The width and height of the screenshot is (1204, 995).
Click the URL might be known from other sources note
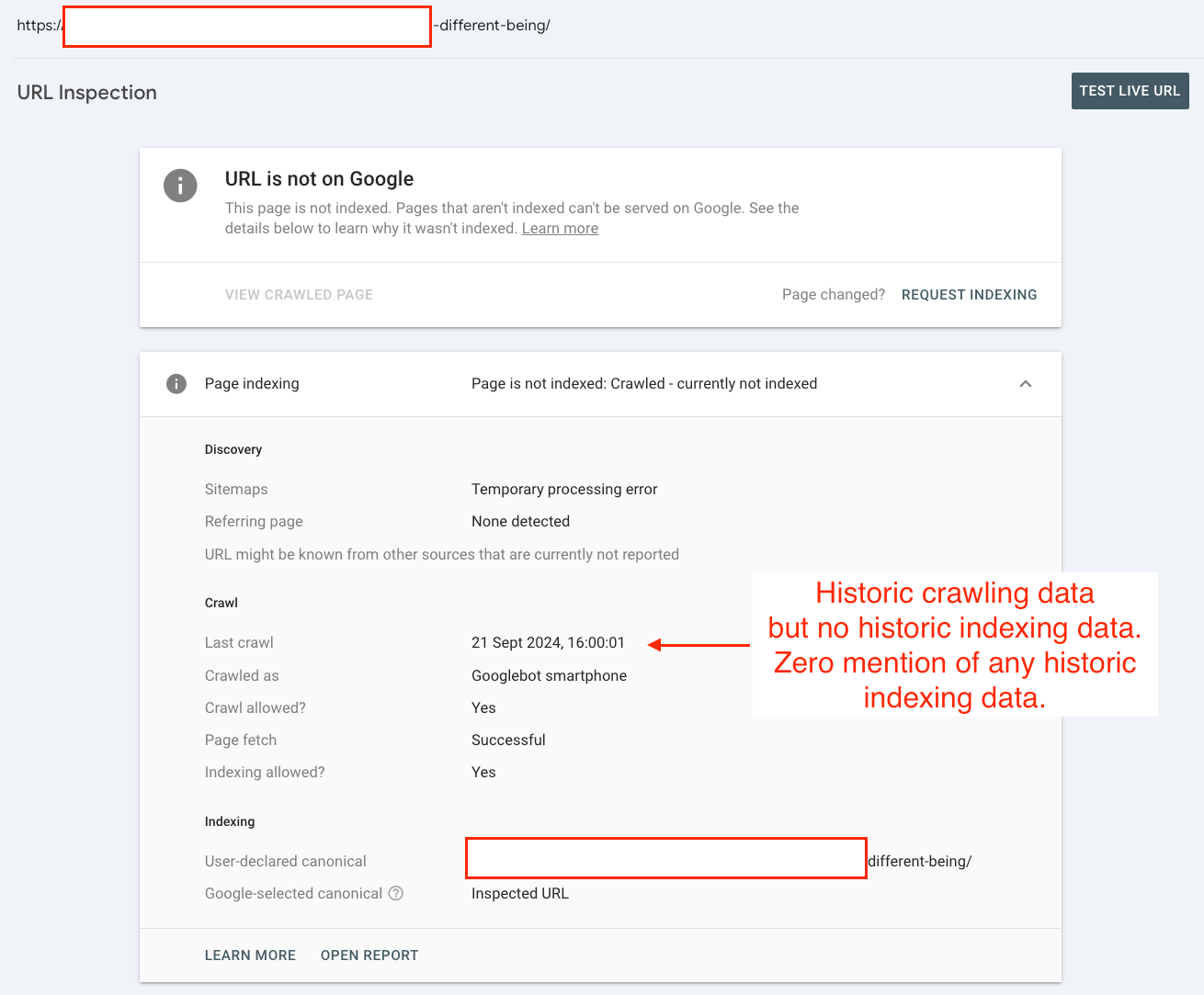point(442,555)
